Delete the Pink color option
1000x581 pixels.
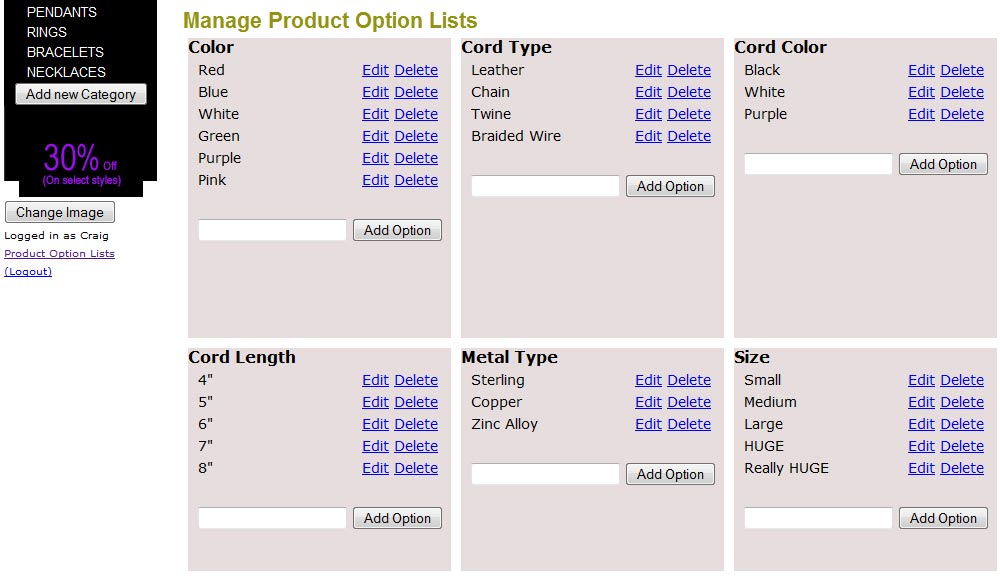pos(416,180)
